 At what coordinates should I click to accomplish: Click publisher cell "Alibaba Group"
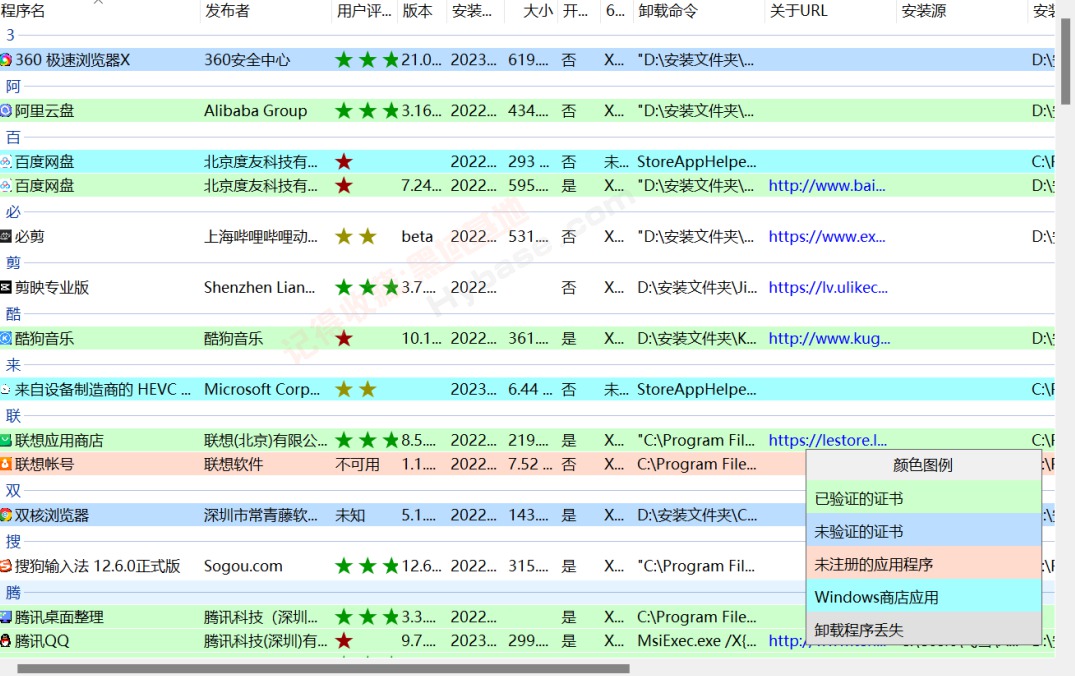point(255,111)
